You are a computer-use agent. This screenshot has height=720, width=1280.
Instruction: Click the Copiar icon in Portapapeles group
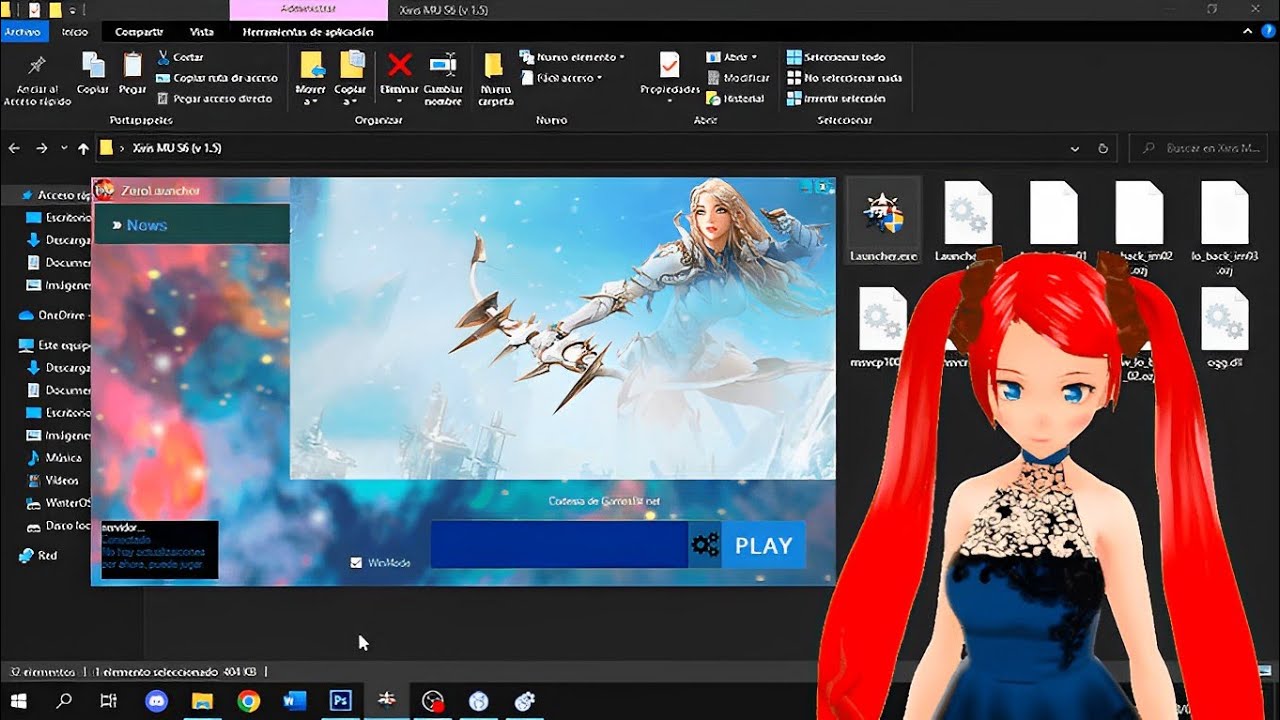tap(93, 66)
